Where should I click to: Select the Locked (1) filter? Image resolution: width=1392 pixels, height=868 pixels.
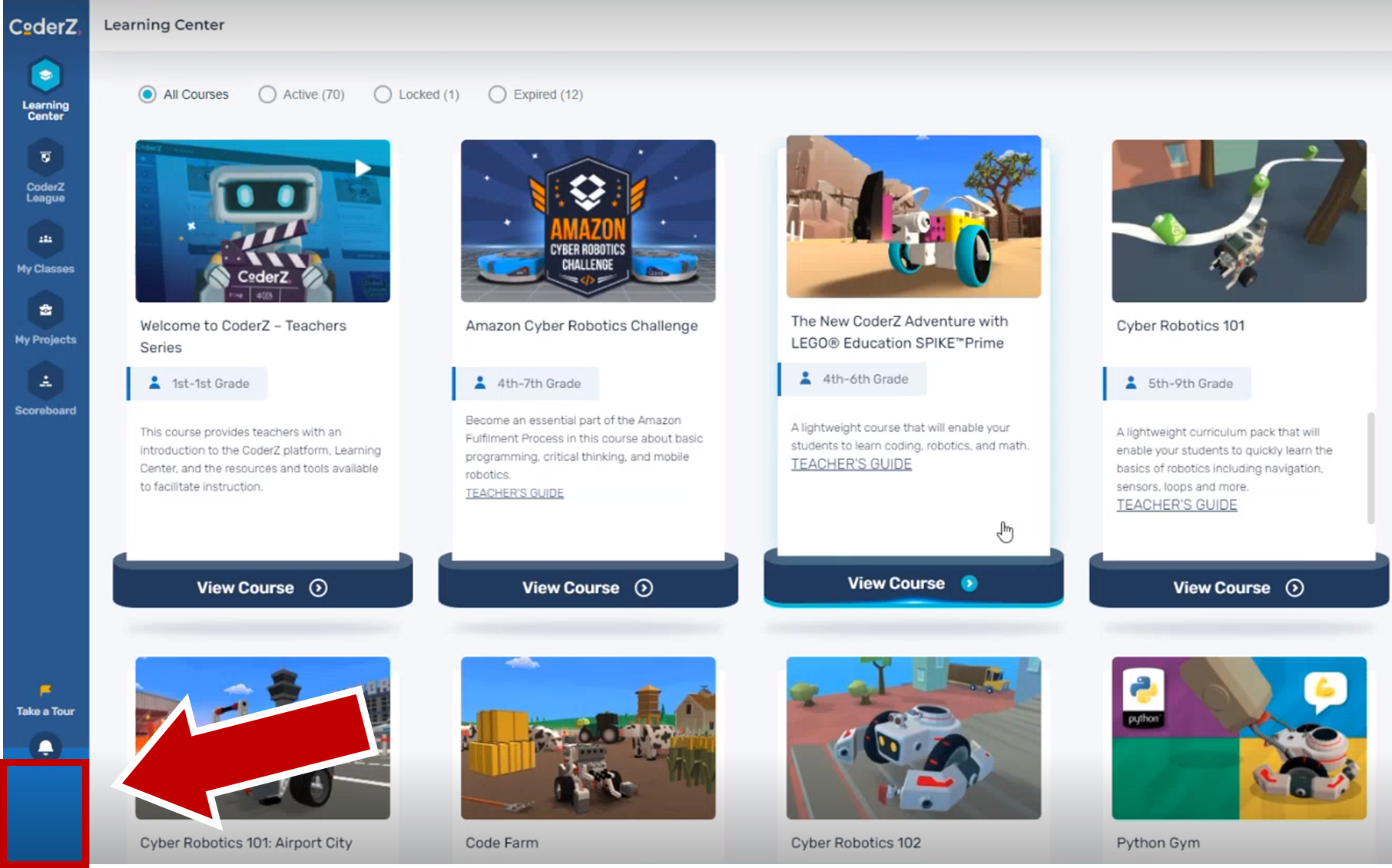pos(416,94)
